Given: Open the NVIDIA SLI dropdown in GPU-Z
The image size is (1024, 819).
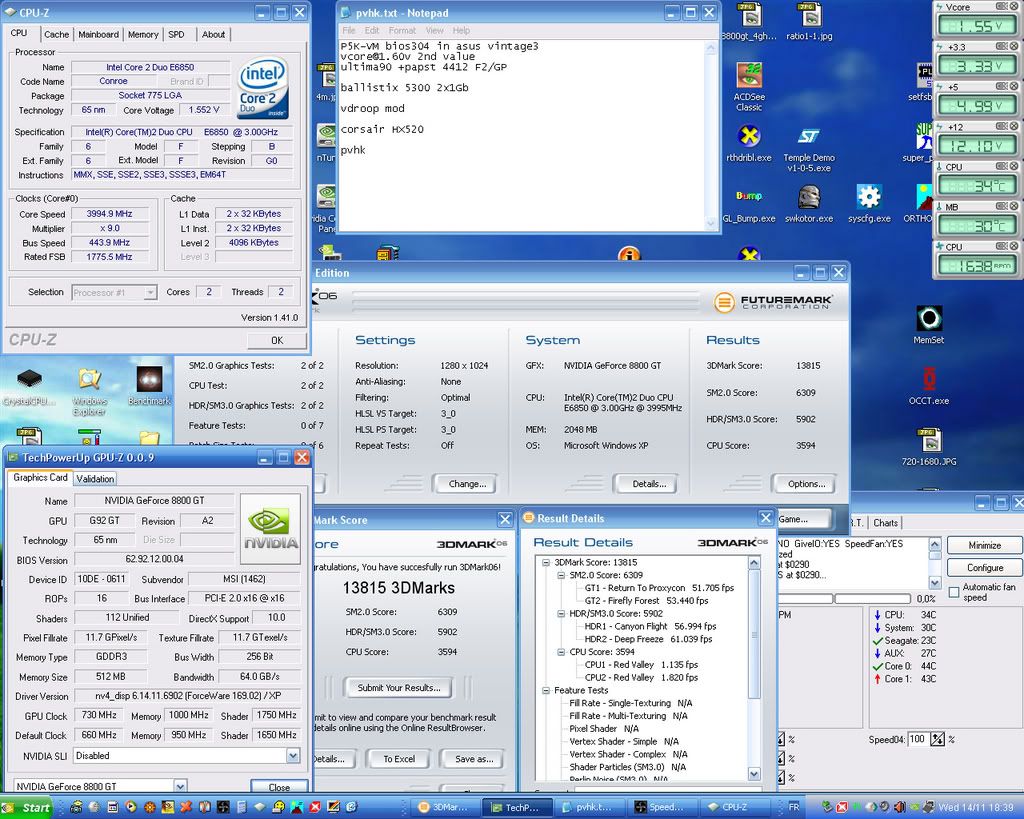Looking at the screenshot, I should click(x=293, y=756).
